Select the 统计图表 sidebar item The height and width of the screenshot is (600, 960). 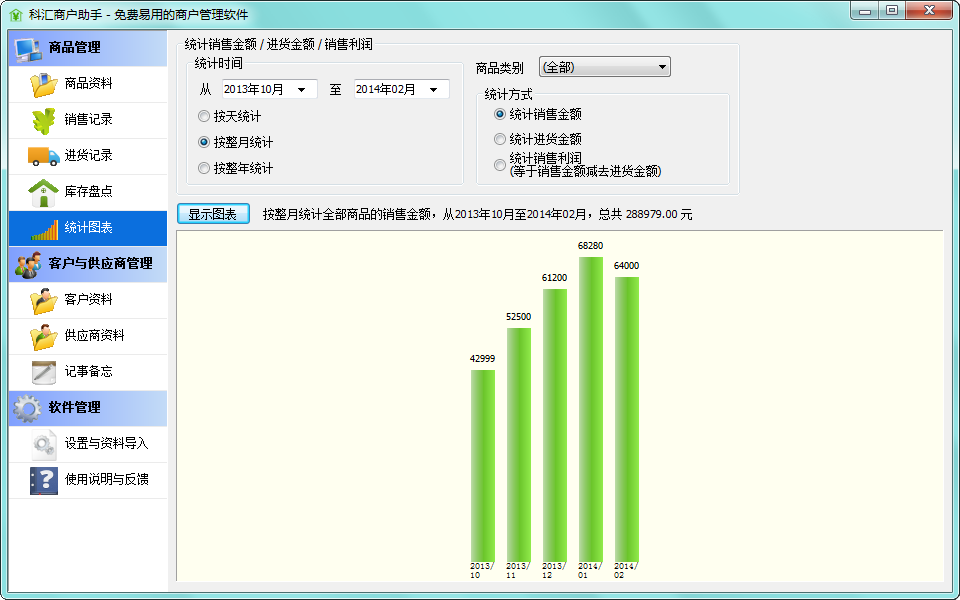[x=88, y=228]
